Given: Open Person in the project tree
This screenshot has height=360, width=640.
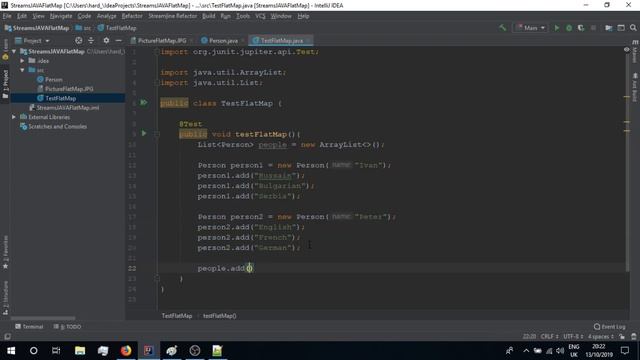Looking at the screenshot, I should 54,80.
